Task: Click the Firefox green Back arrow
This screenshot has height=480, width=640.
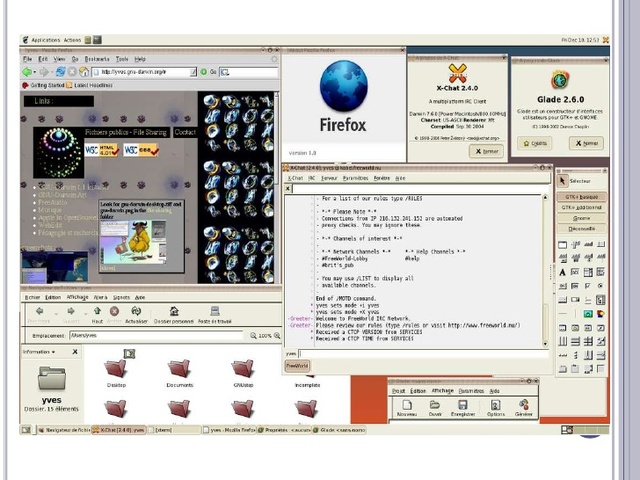Action: (x=27, y=72)
